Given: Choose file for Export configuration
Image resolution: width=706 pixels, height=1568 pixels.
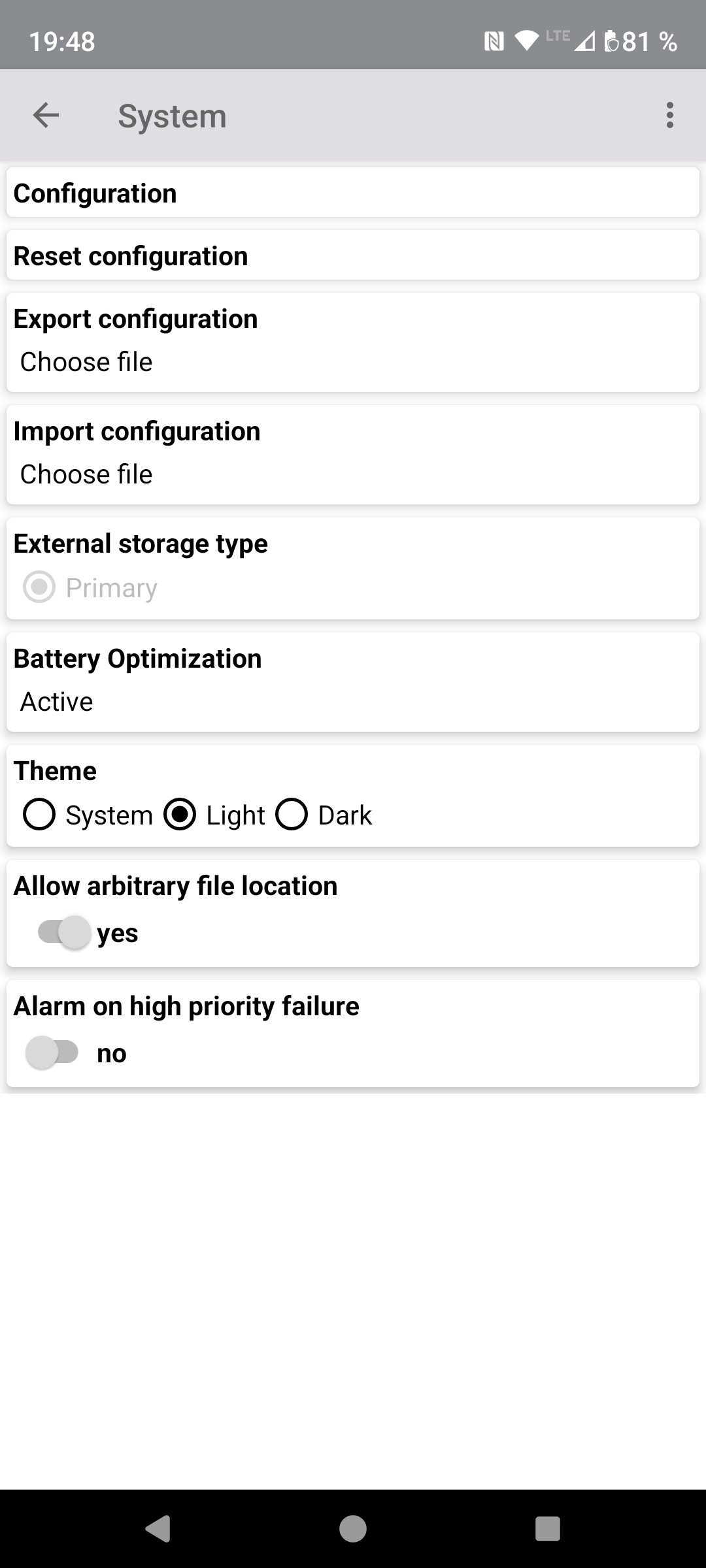Looking at the screenshot, I should [86, 362].
